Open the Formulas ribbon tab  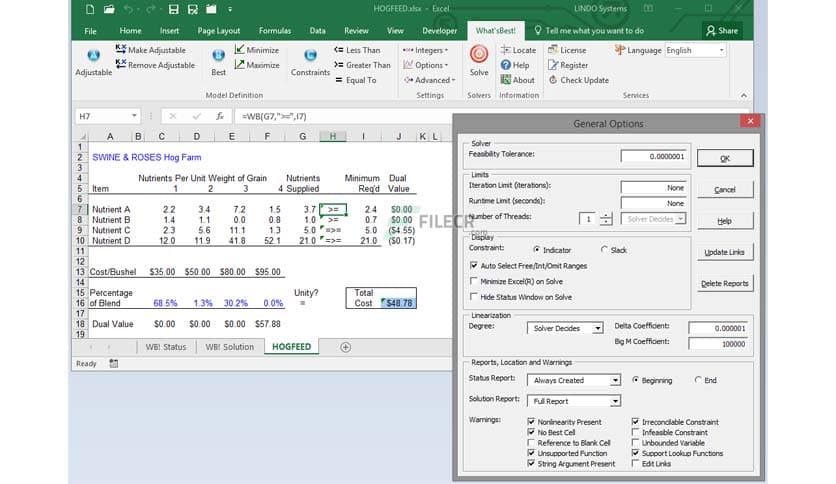(x=274, y=31)
